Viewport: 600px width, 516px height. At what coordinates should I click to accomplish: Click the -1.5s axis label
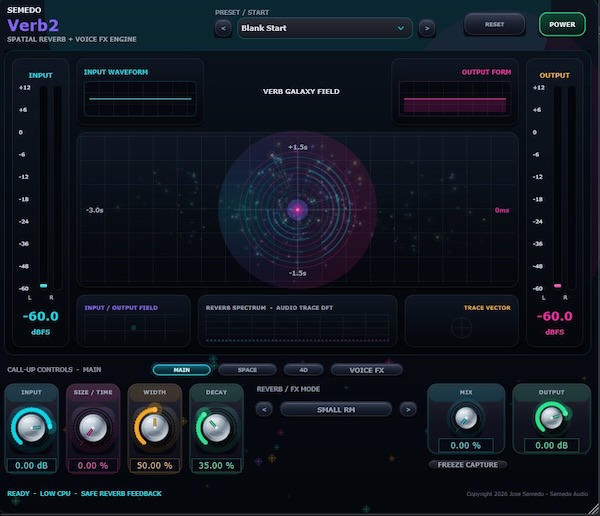(x=298, y=273)
